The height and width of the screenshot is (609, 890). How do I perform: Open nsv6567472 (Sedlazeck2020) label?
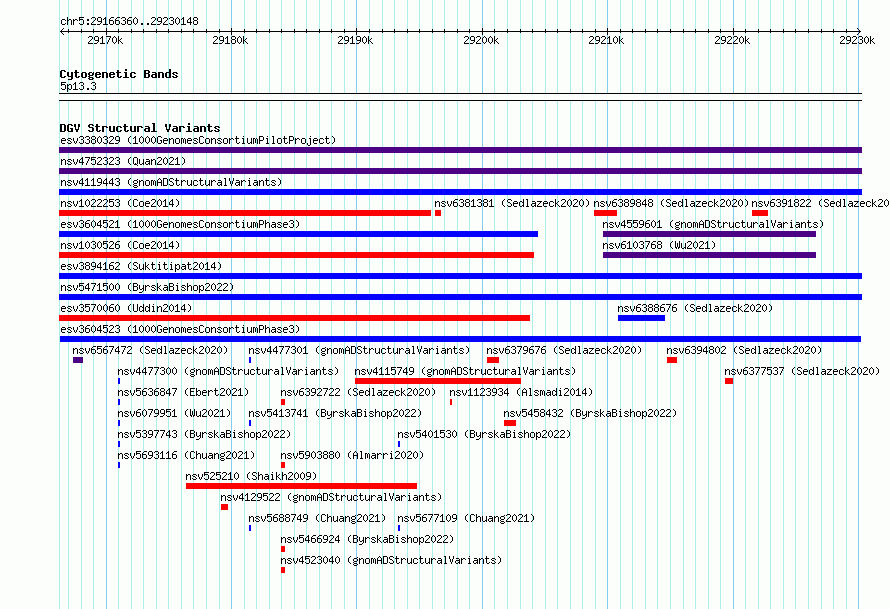(150, 350)
